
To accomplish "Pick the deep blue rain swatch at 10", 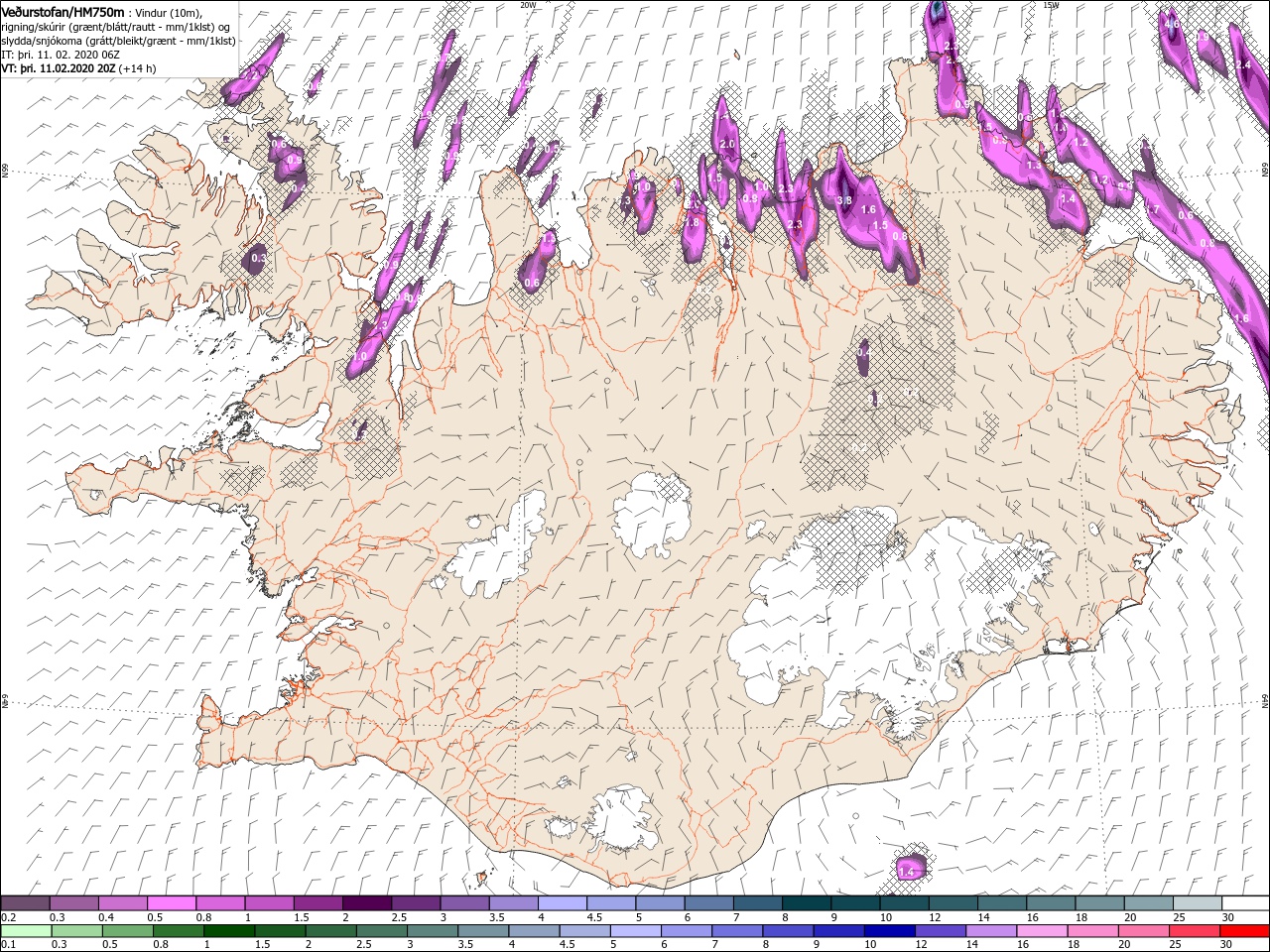I will [891, 930].
